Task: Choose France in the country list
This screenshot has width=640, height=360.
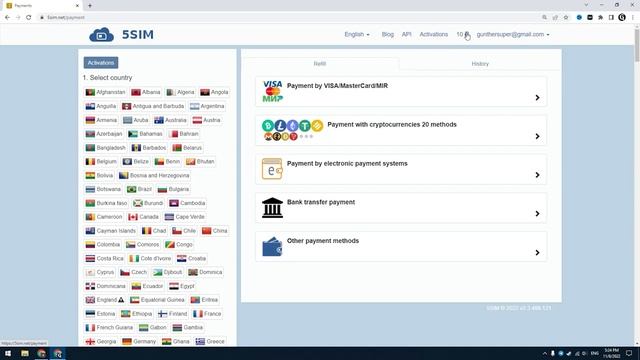Action: (207, 314)
